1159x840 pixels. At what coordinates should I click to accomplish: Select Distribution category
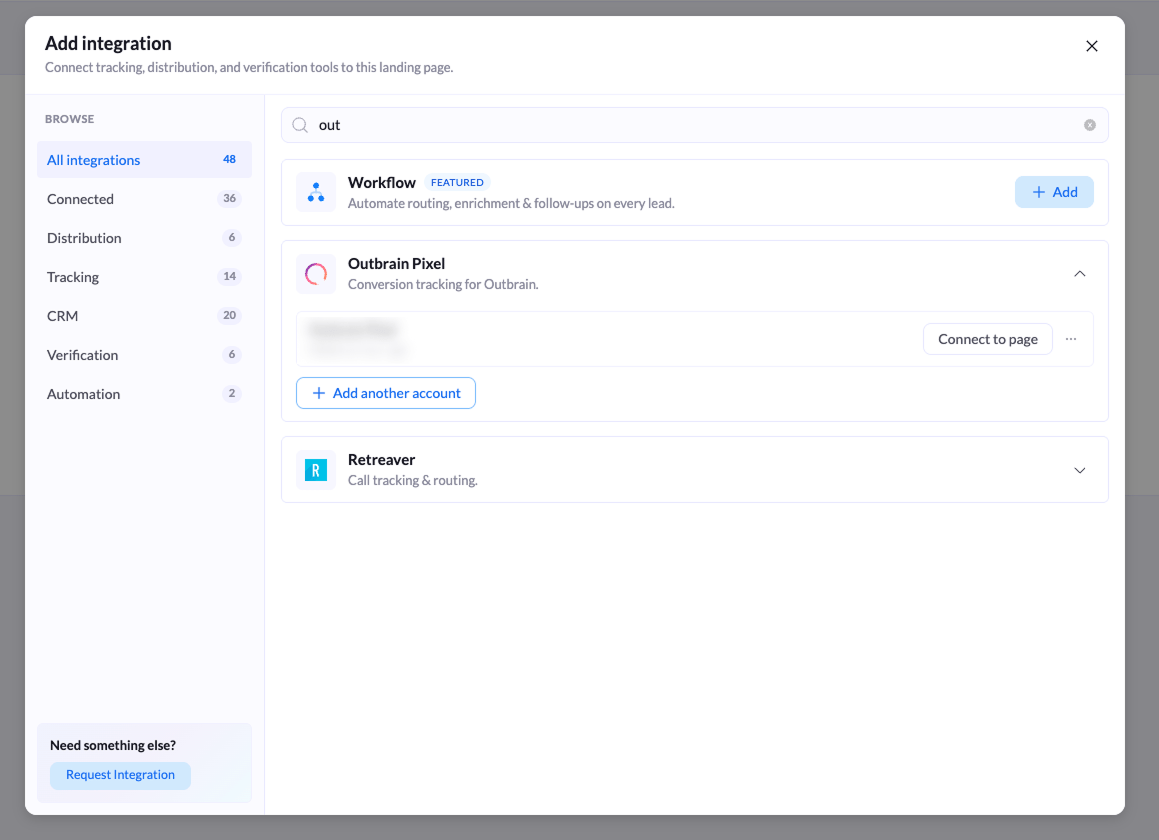(144, 238)
